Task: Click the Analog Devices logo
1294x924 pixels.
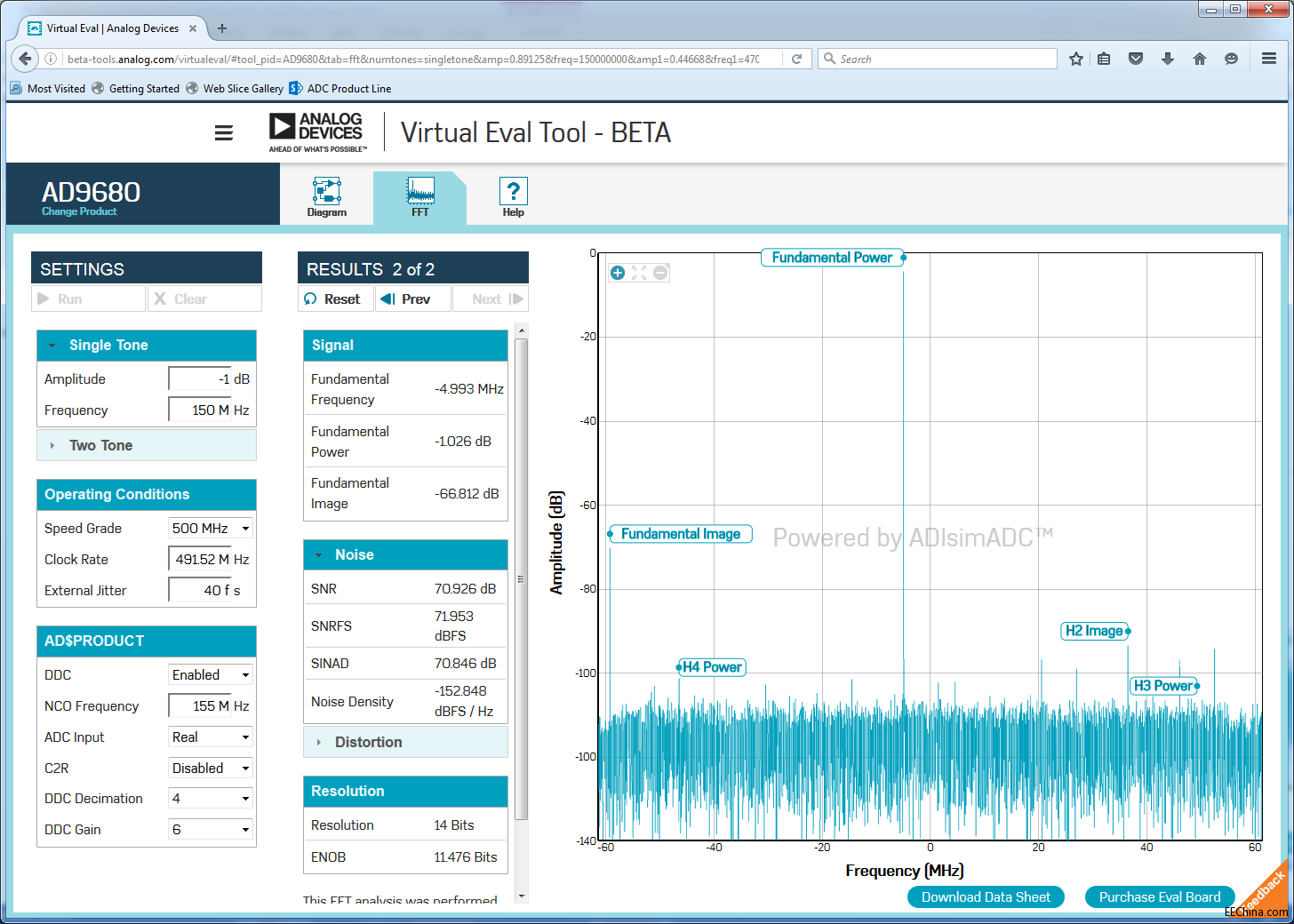Action: (x=317, y=132)
